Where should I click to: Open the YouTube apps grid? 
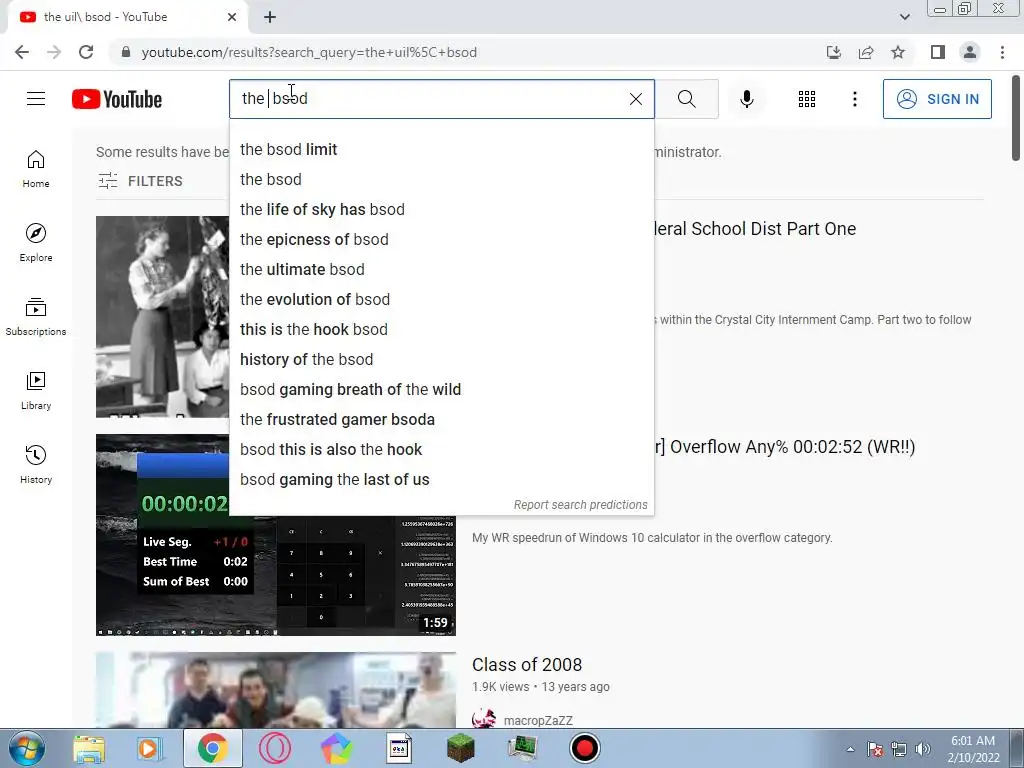[807, 99]
